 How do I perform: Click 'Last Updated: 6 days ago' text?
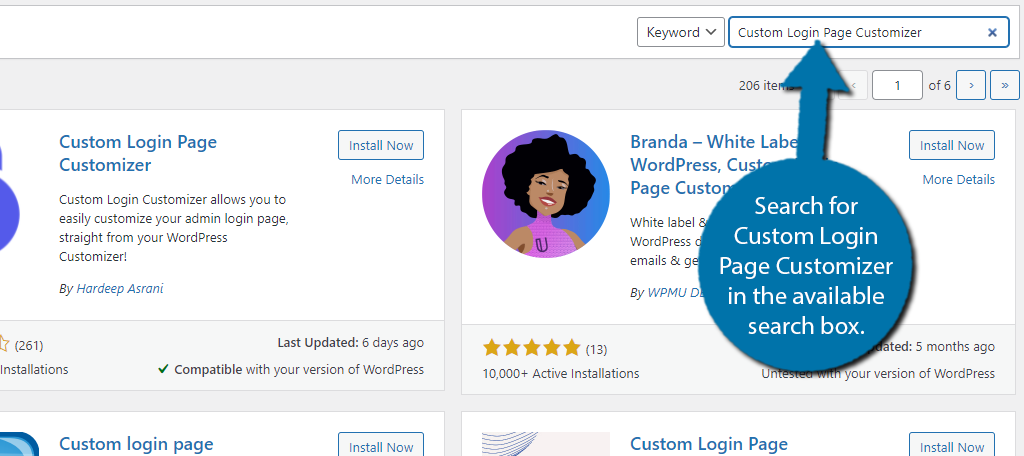point(351,342)
